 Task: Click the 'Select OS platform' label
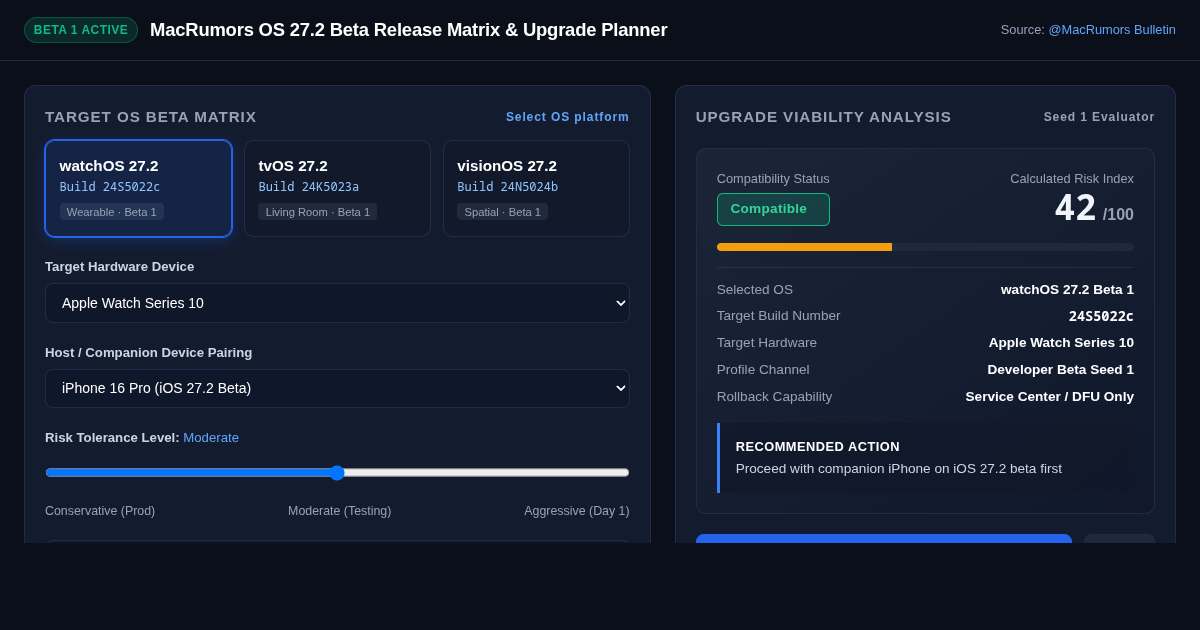click(x=568, y=117)
